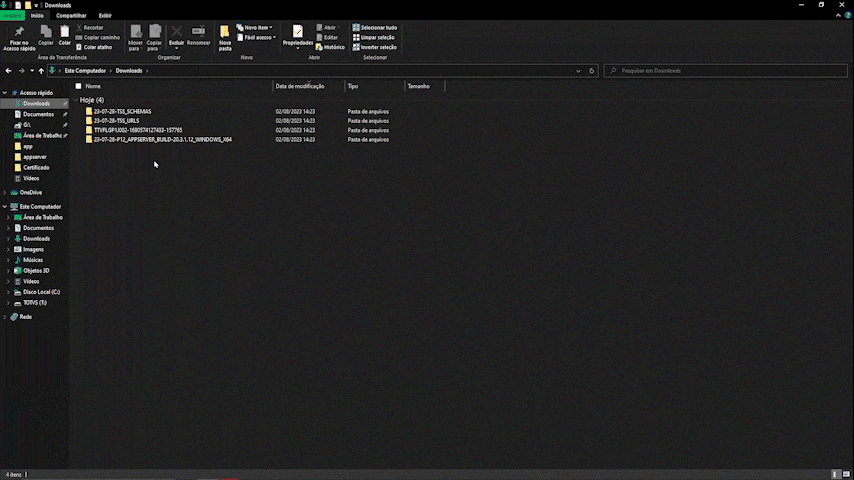
Task: Open address bar history dropdown
Action: [578, 70]
